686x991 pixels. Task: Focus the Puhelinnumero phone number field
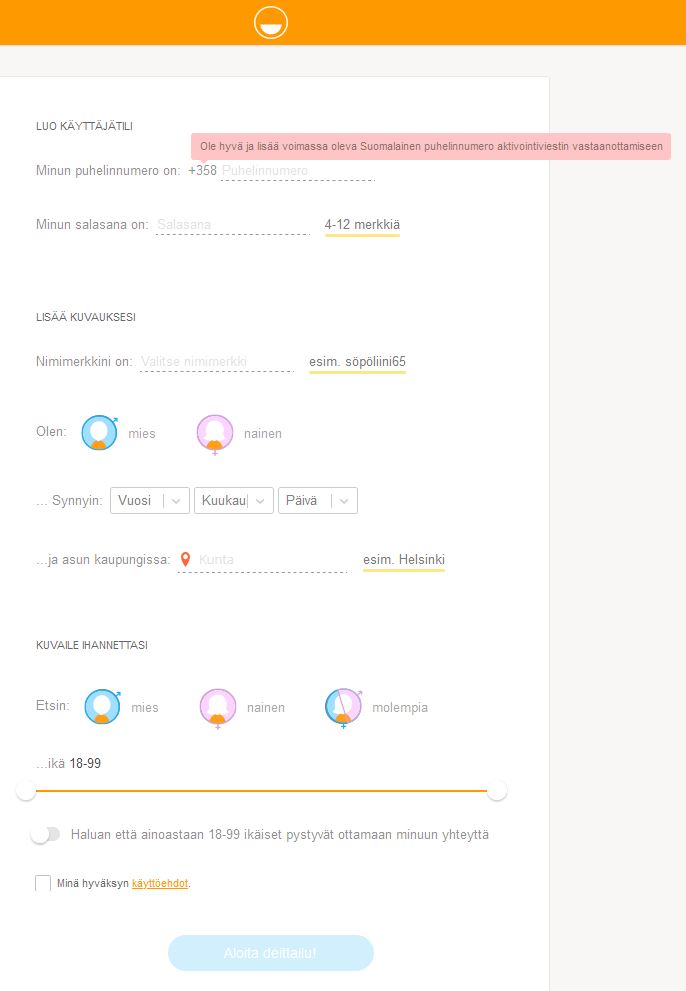coord(297,171)
